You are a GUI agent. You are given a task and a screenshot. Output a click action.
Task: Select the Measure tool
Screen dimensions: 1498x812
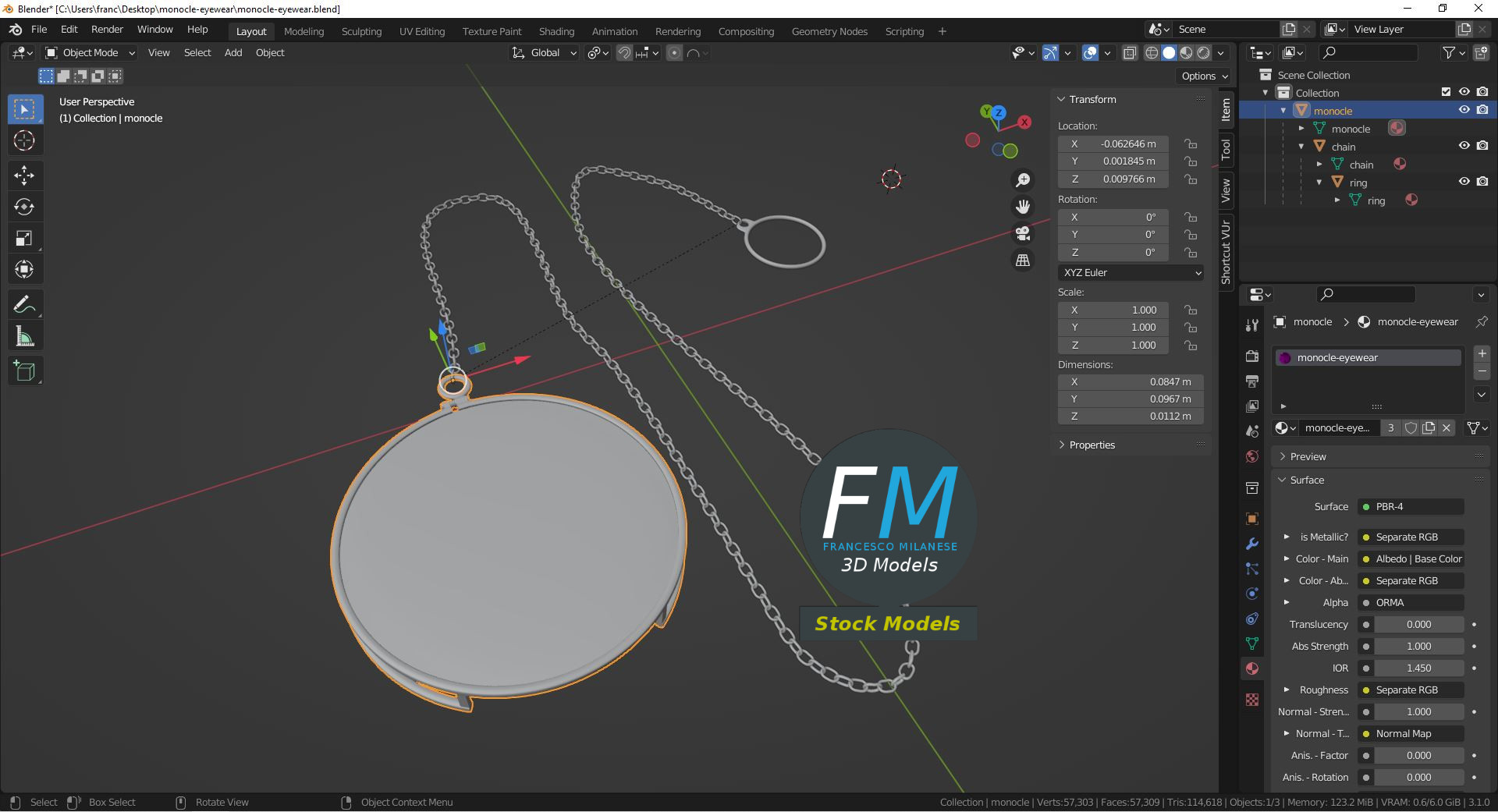pyautogui.click(x=24, y=336)
